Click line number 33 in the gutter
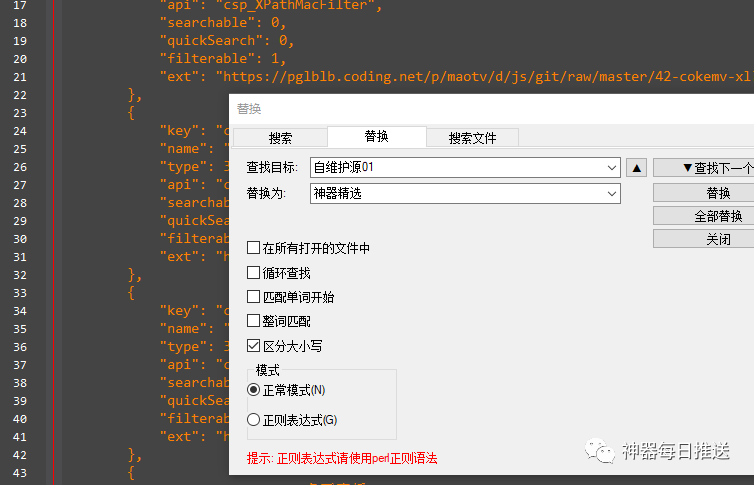Image resolution: width=754 pixels, height=485 pixels. click(x=20, y=293)
